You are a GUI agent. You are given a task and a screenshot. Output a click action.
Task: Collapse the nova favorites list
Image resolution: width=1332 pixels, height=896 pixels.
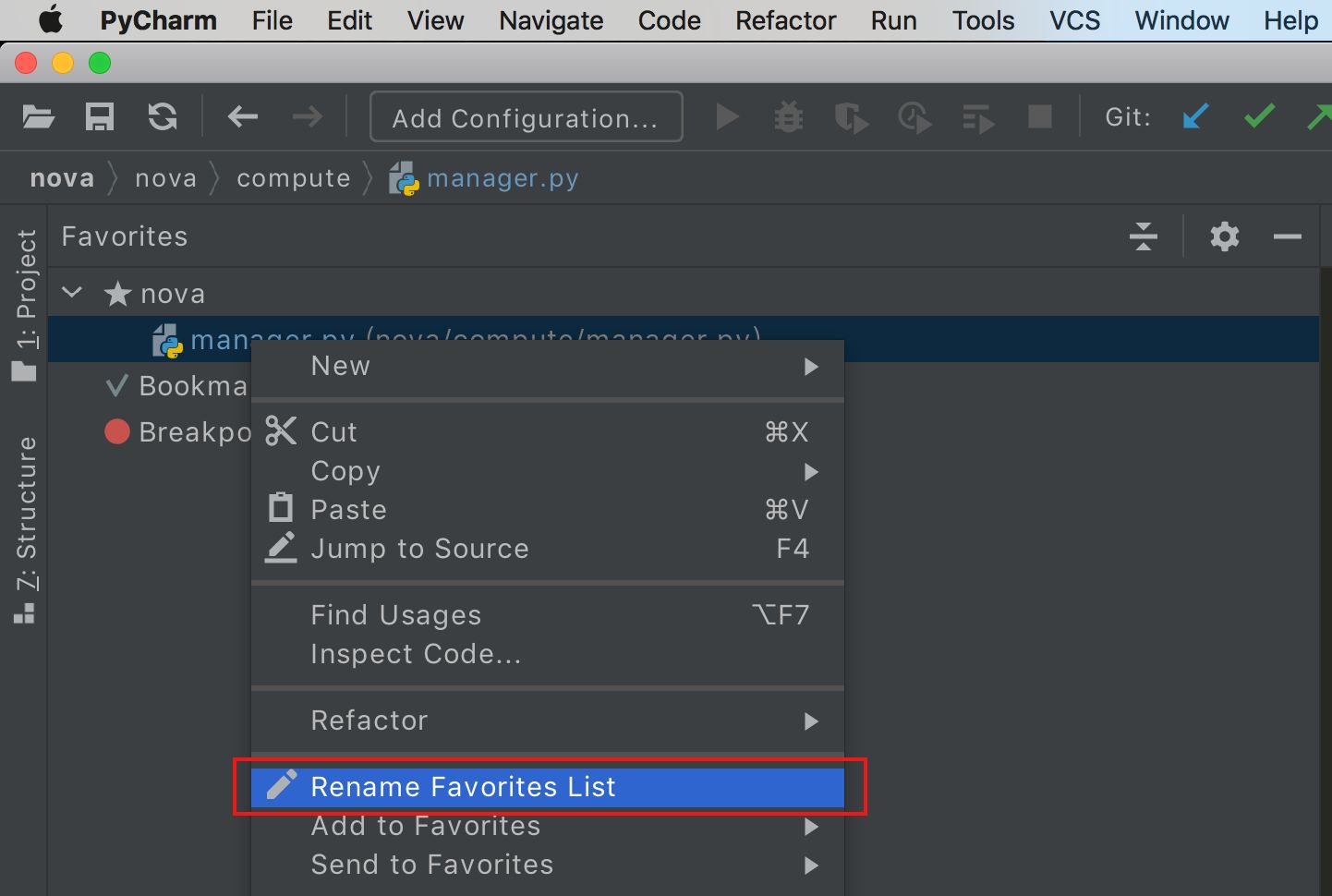72,294
